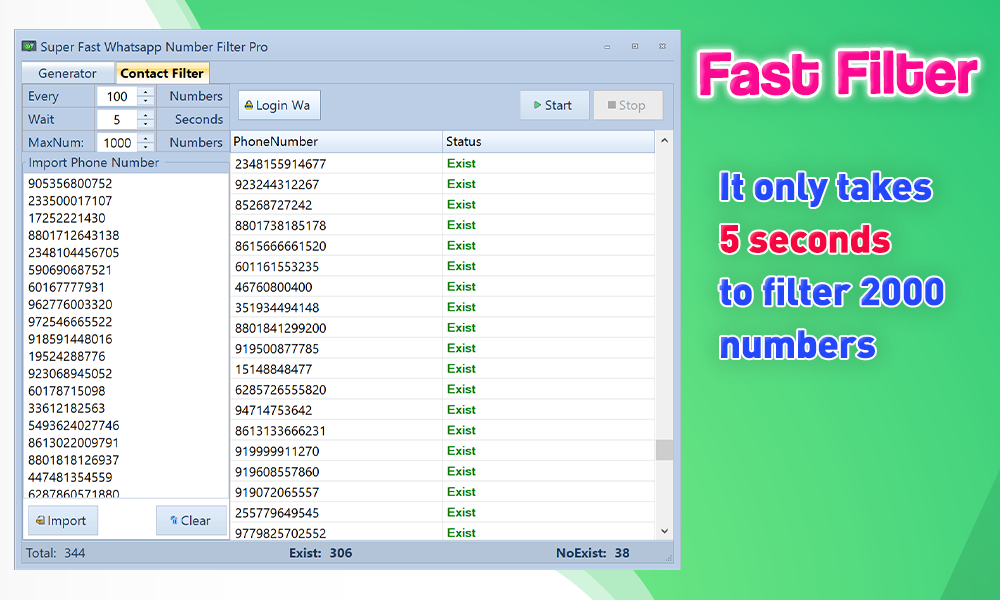This screenshot has width=1000, height=600.
Task: Click the MaxNum value field showing 1000
Action: (x=115, y=141)
